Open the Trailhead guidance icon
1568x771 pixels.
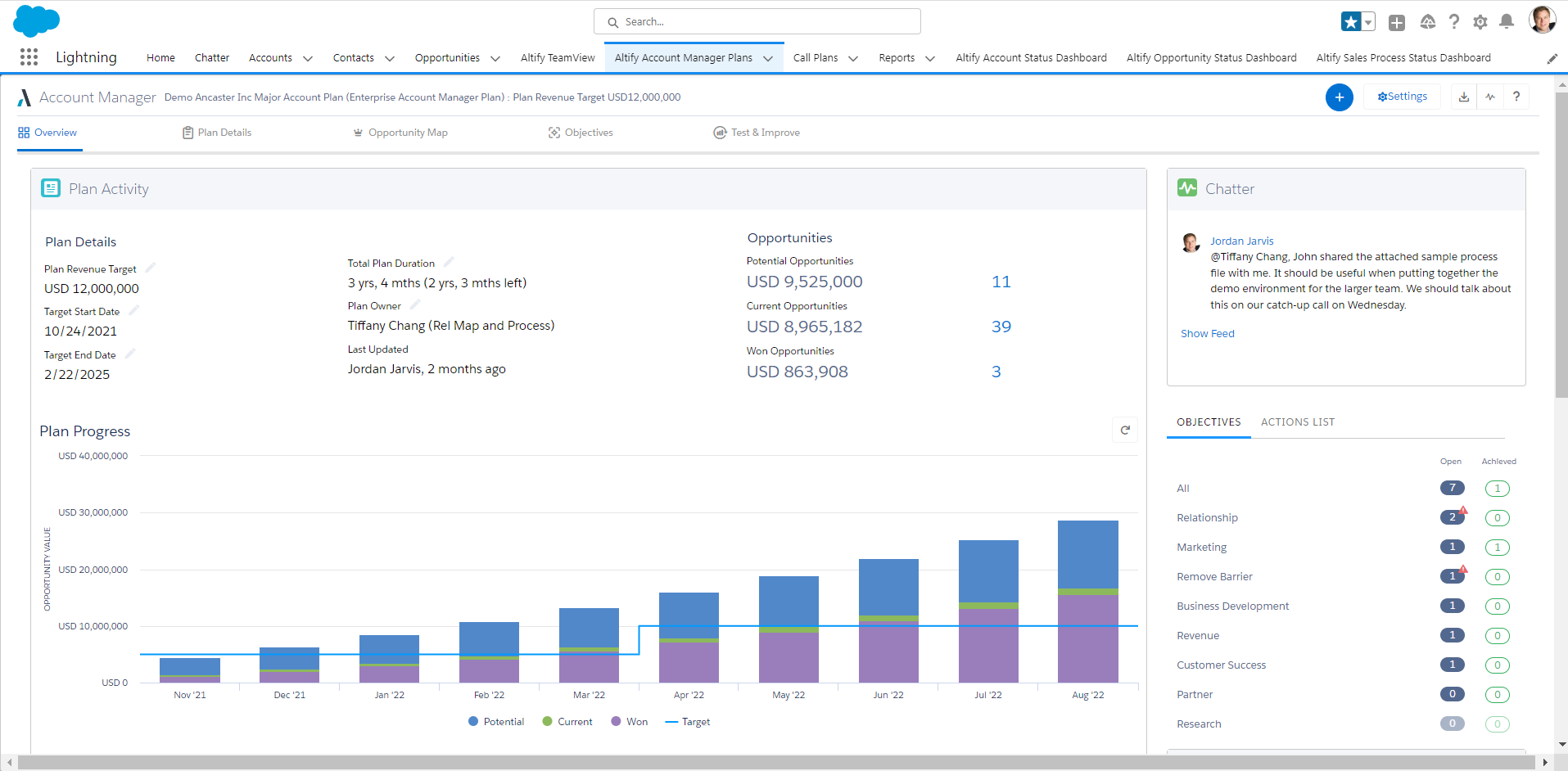1428,21
